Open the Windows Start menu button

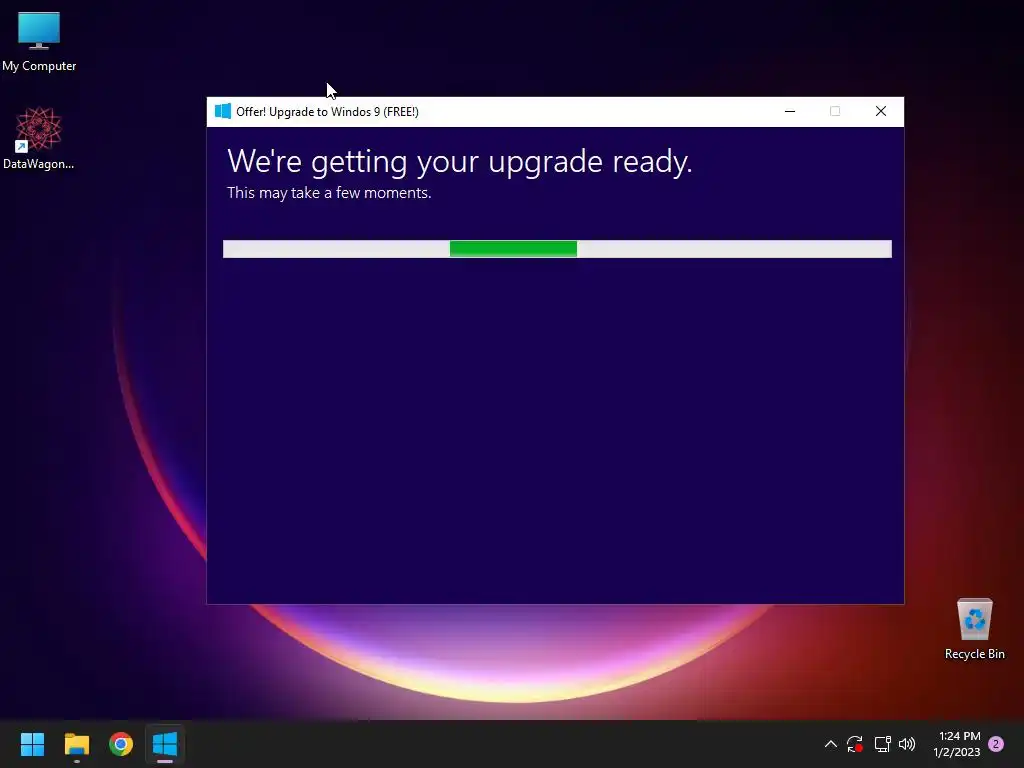[x=32, y=744]
